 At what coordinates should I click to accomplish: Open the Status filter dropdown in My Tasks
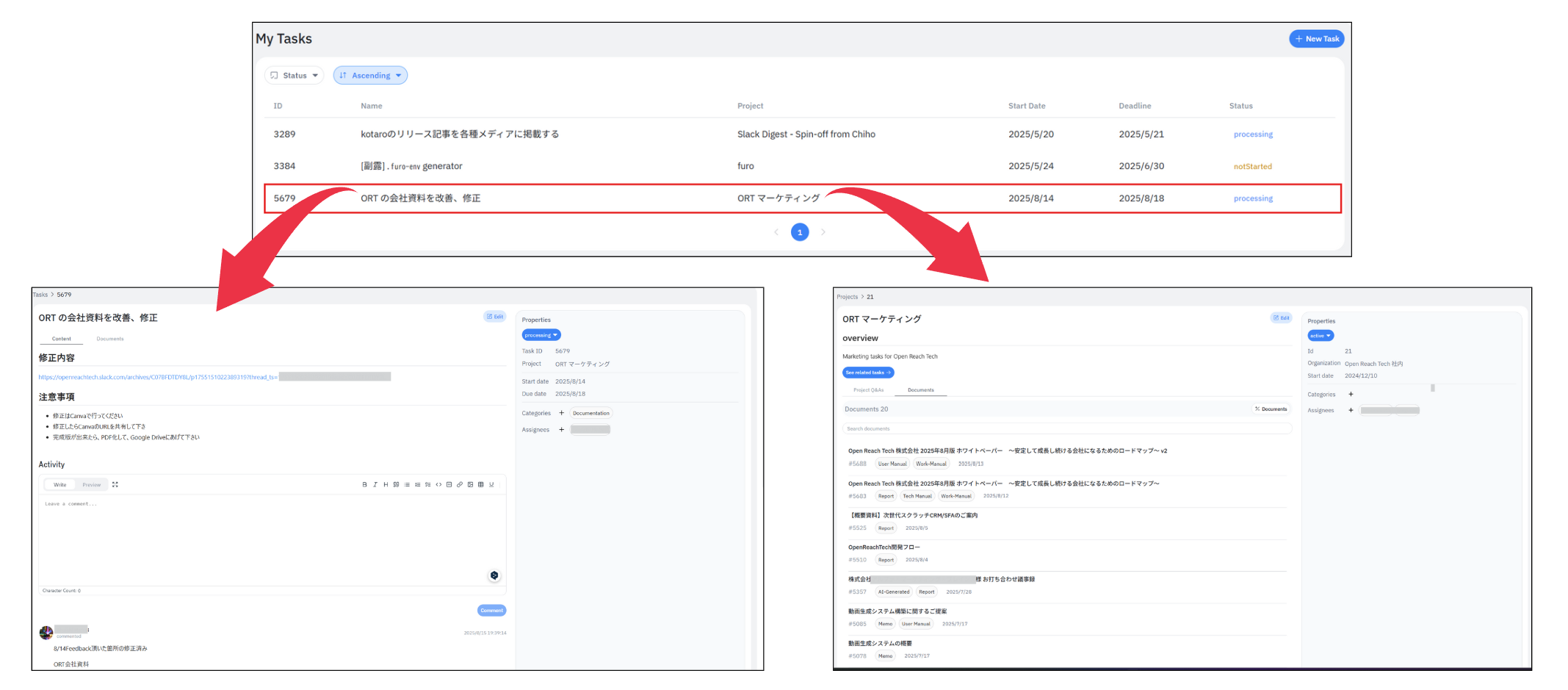294,76
